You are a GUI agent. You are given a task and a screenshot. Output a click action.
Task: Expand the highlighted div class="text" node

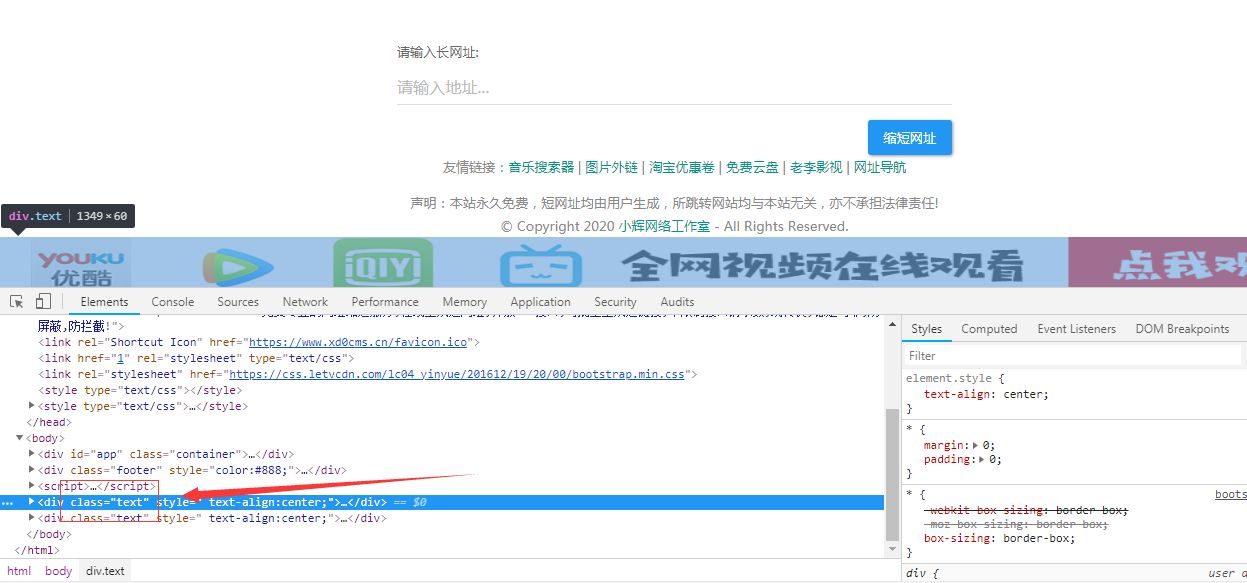coord(32,502)
